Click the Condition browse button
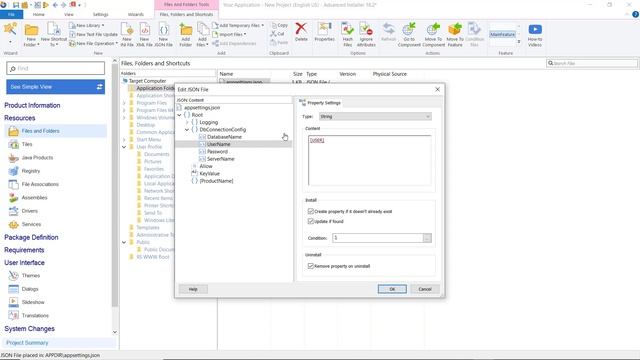640x360 pixels. [x=427, y=238]
